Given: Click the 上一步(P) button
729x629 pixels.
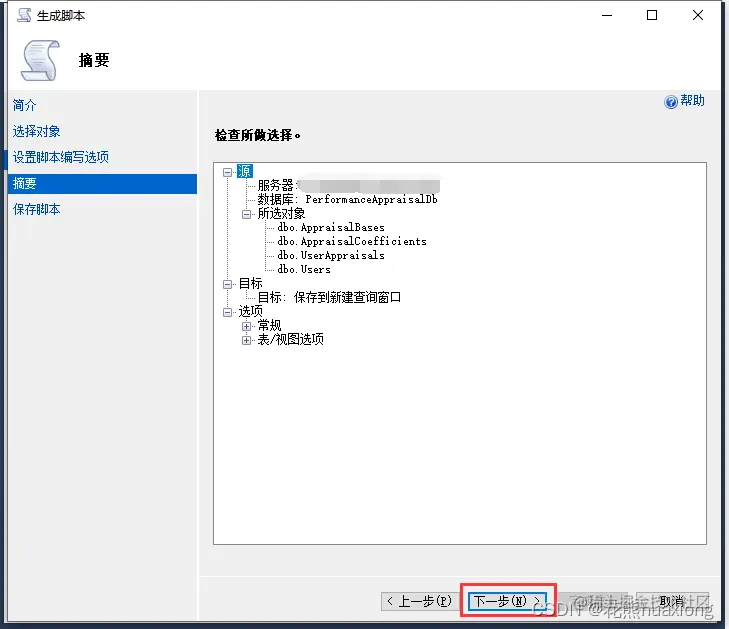Looking at the screenshot, I should (x=420, y=601).
